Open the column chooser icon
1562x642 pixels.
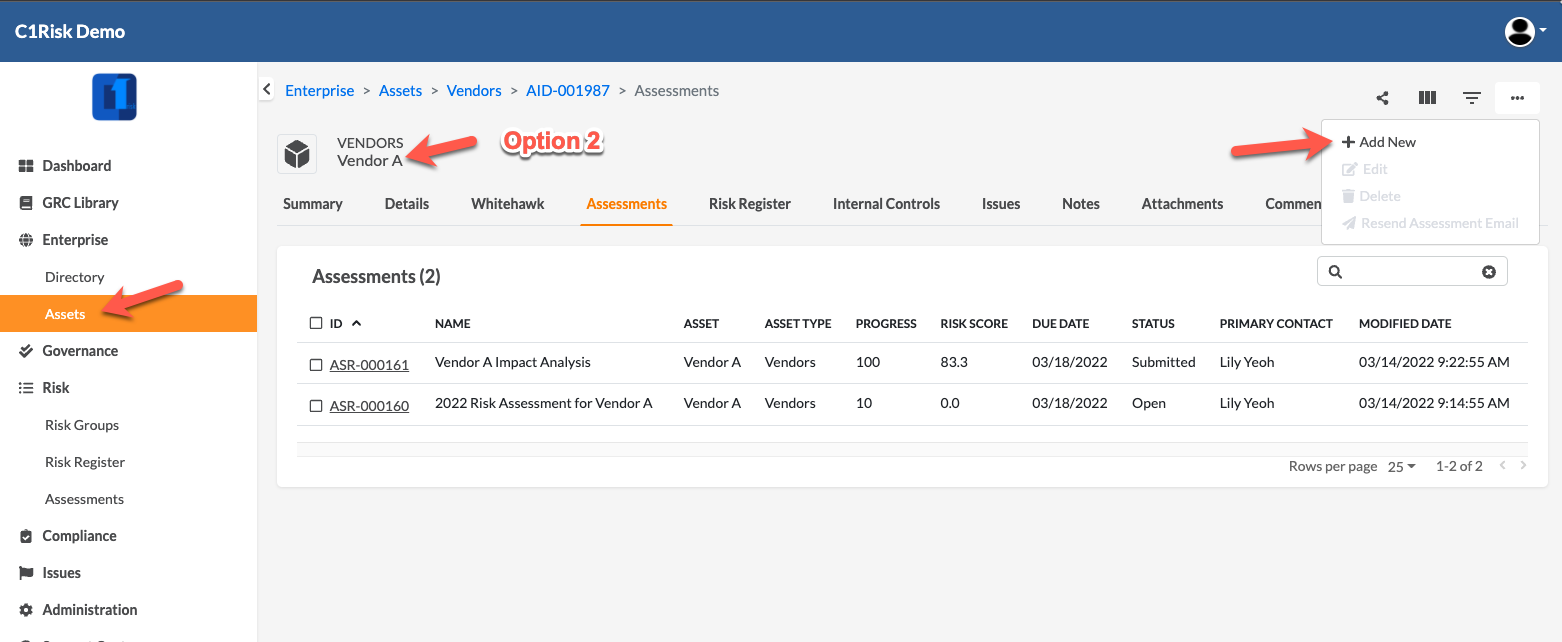(x=1427, y=98)
